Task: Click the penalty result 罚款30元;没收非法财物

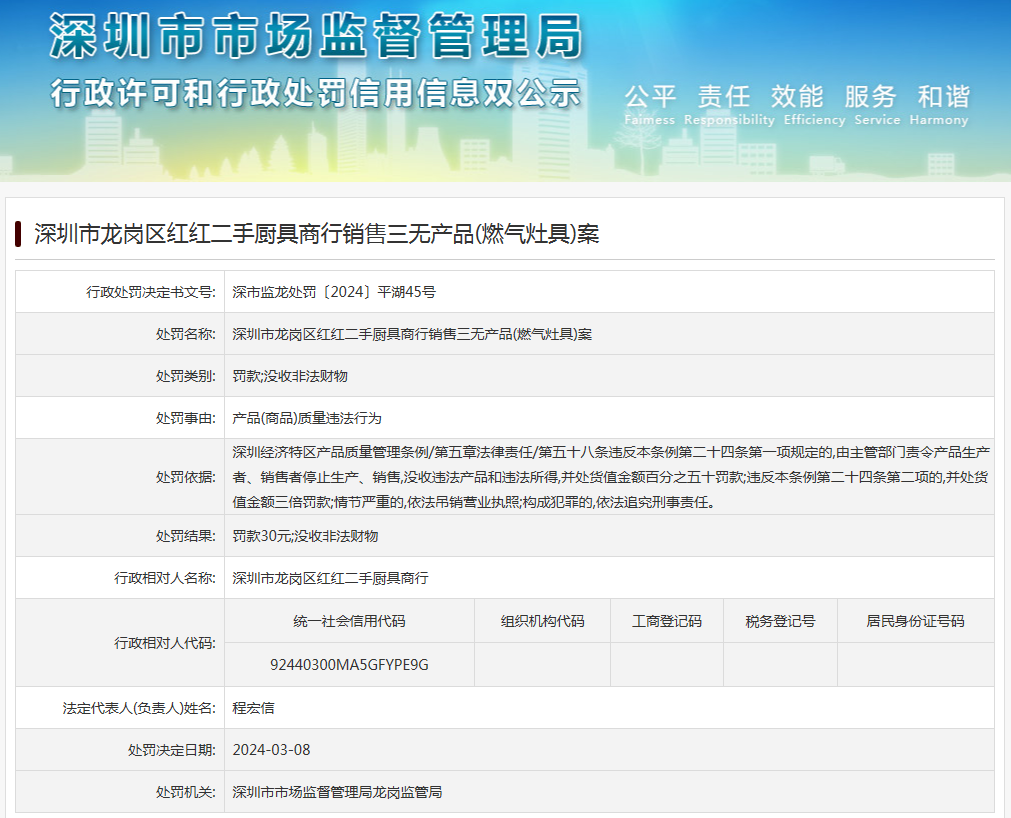Action: tap(305, 536)
